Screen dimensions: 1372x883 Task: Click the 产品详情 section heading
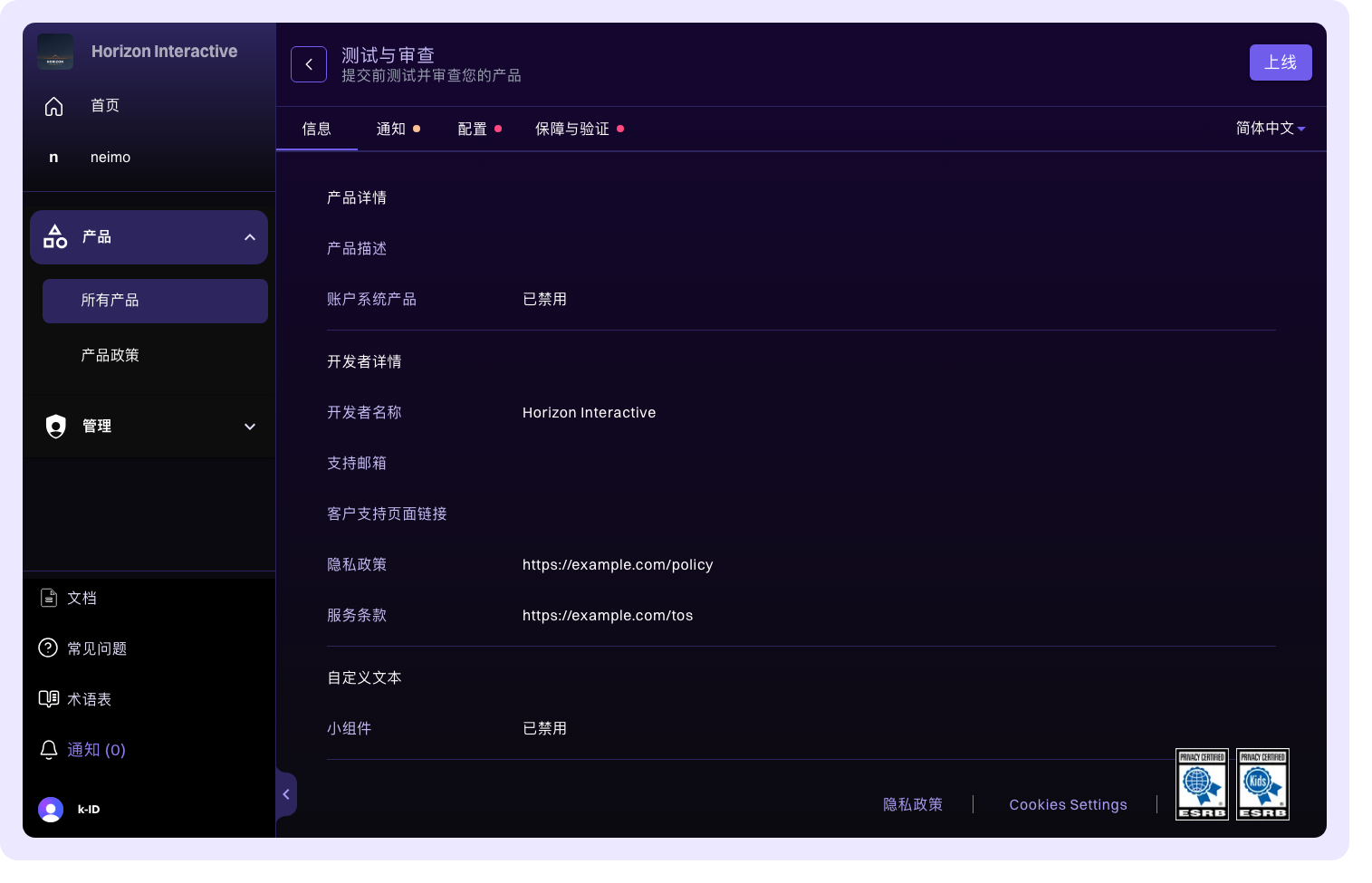tap(357, 197)
